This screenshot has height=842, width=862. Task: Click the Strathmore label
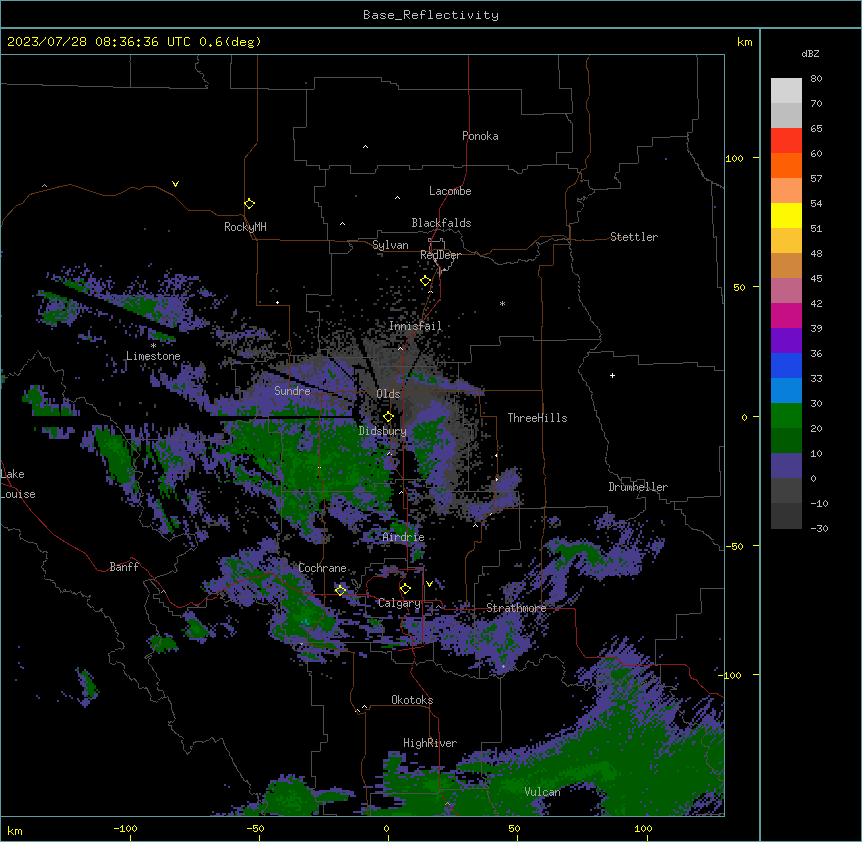pyautogui.click(x=516, y=608)
